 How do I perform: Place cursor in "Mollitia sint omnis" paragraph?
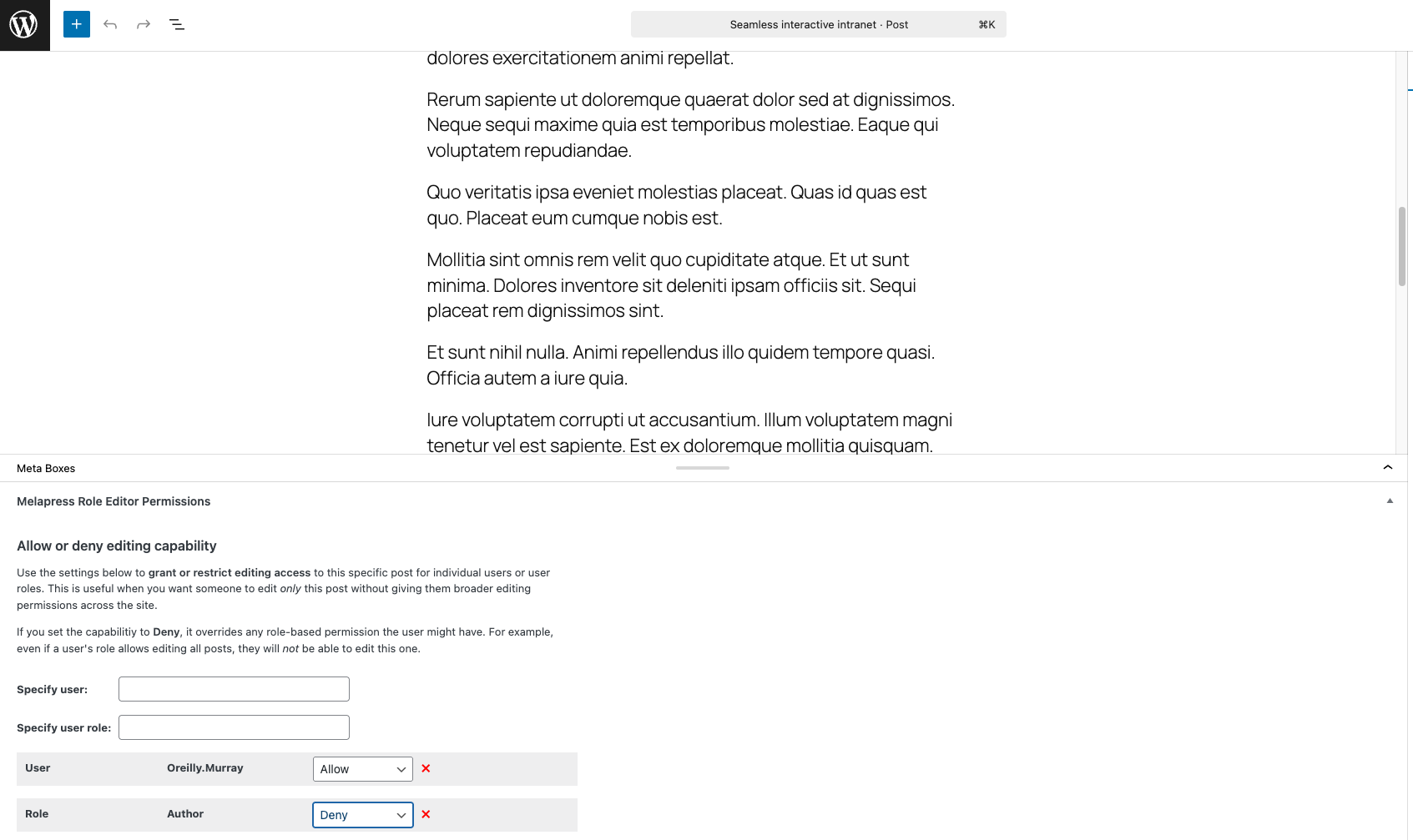671,285
